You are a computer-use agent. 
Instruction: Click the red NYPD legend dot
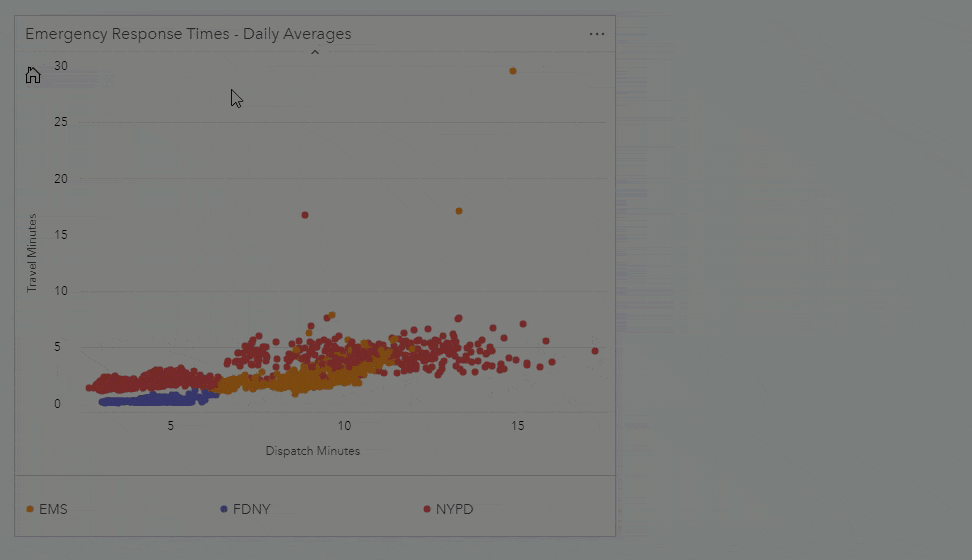point(427,509)
